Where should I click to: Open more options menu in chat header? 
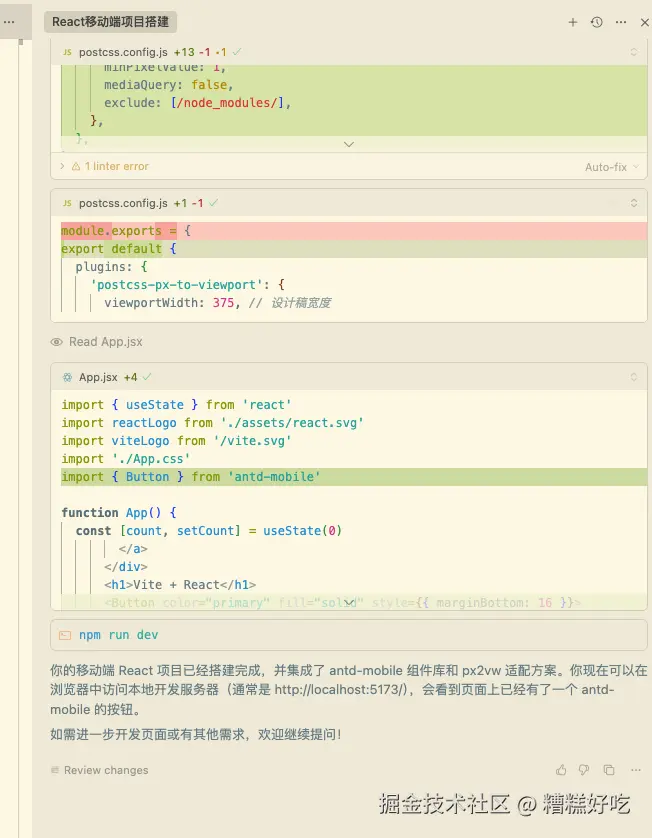coord(620,22)
